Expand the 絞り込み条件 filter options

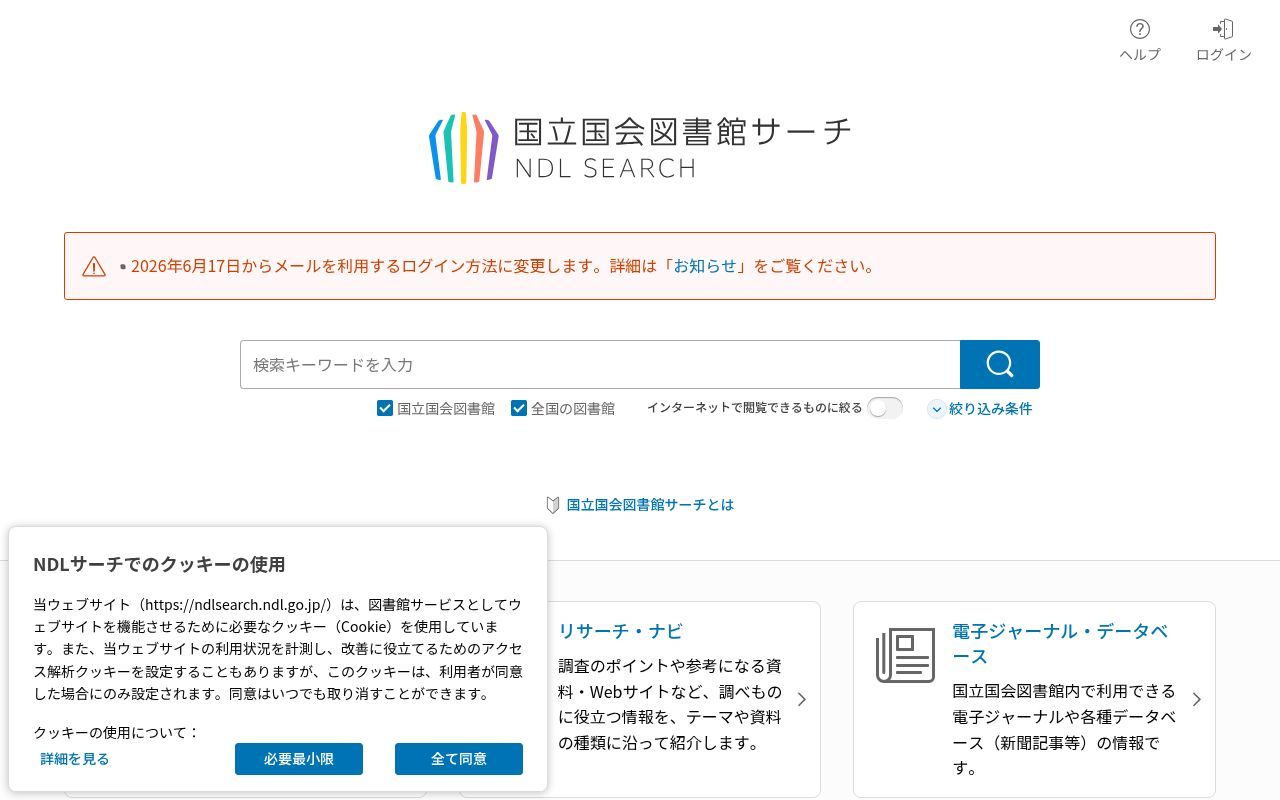tap(980, 408)
